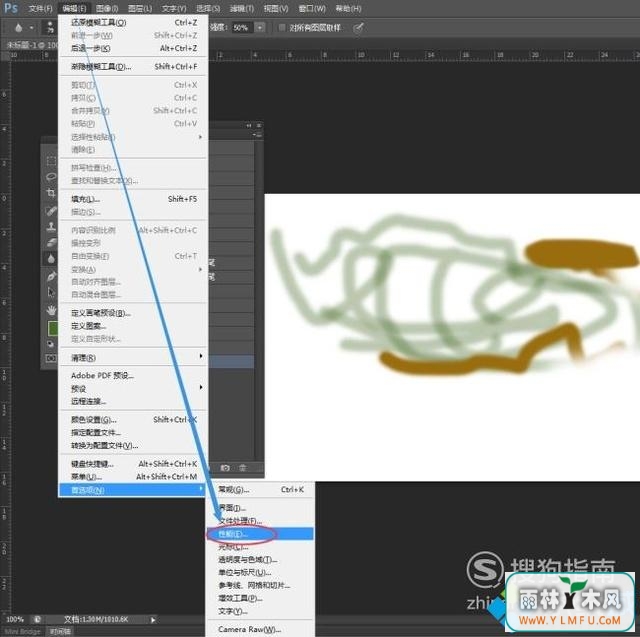Click the green foreground color swatch

[52, 328]
